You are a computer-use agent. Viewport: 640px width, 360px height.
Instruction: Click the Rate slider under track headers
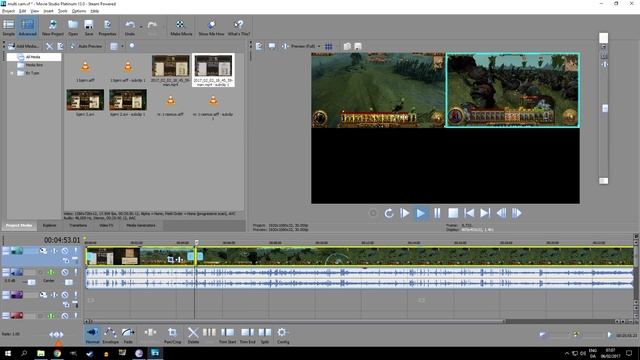click(56, 335)
